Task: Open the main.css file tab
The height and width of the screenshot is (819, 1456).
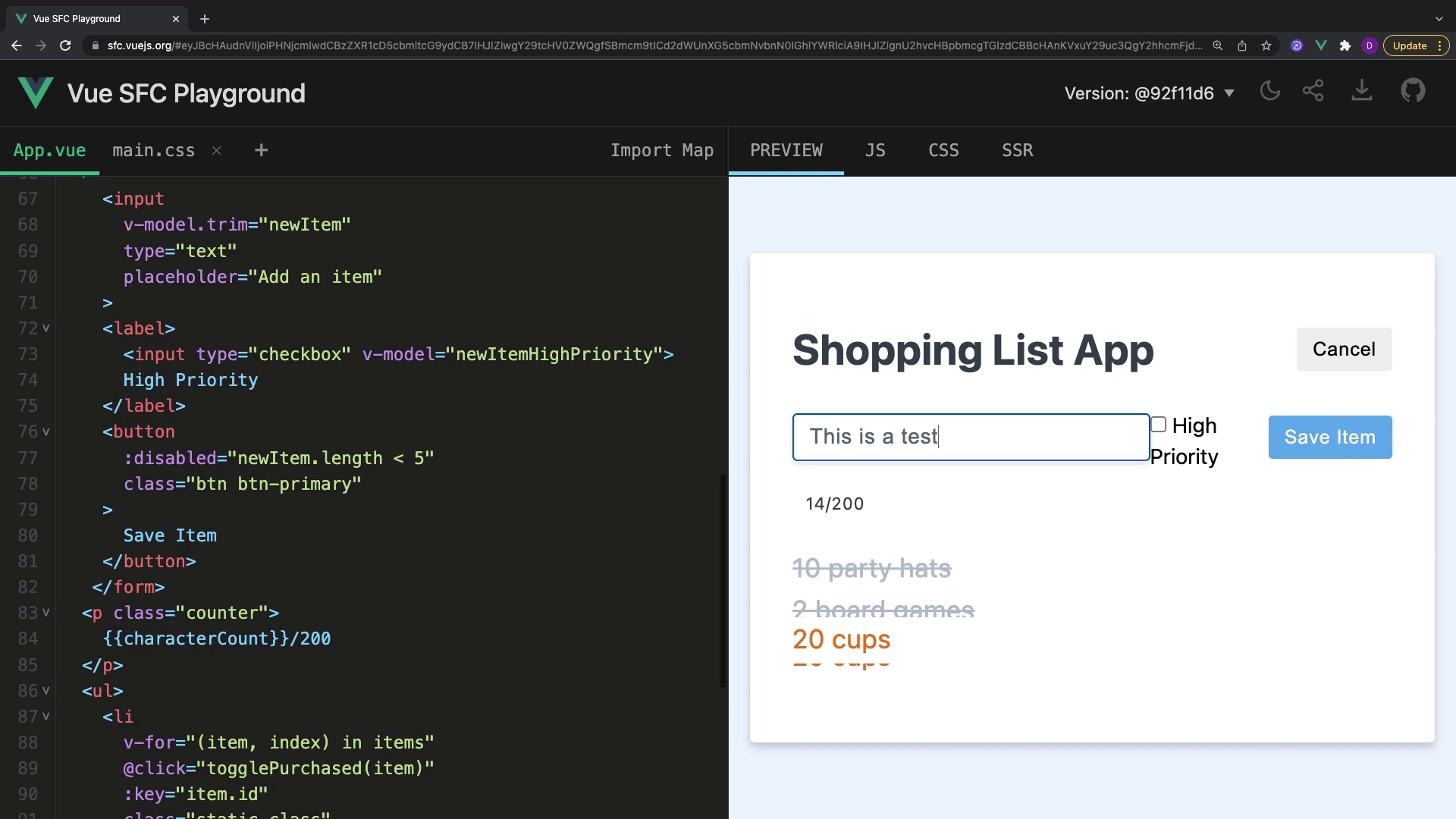Action: coord(153,151)
